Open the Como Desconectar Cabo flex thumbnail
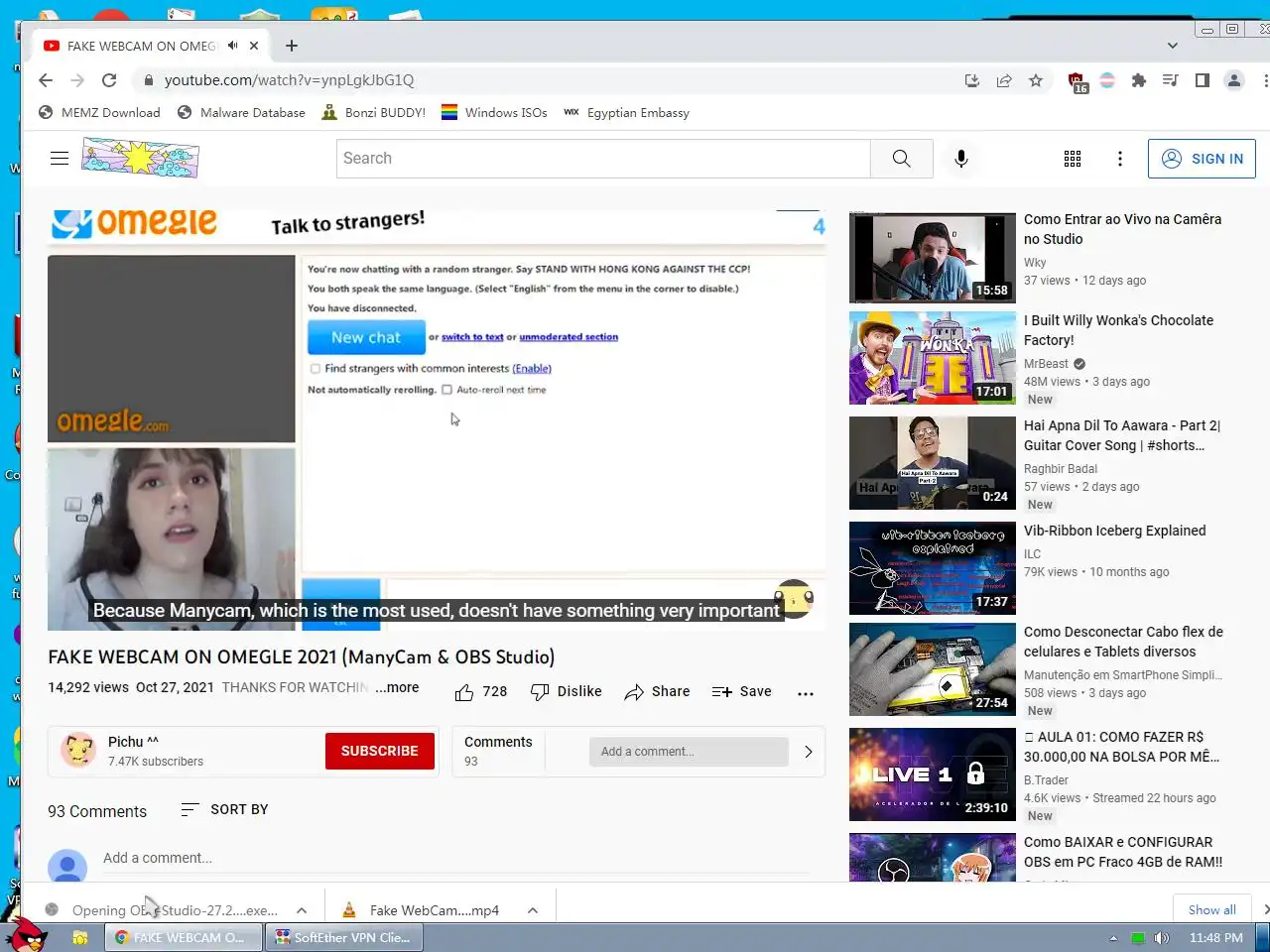Viewport: 1270px width, 952px height. pos(933,669)
